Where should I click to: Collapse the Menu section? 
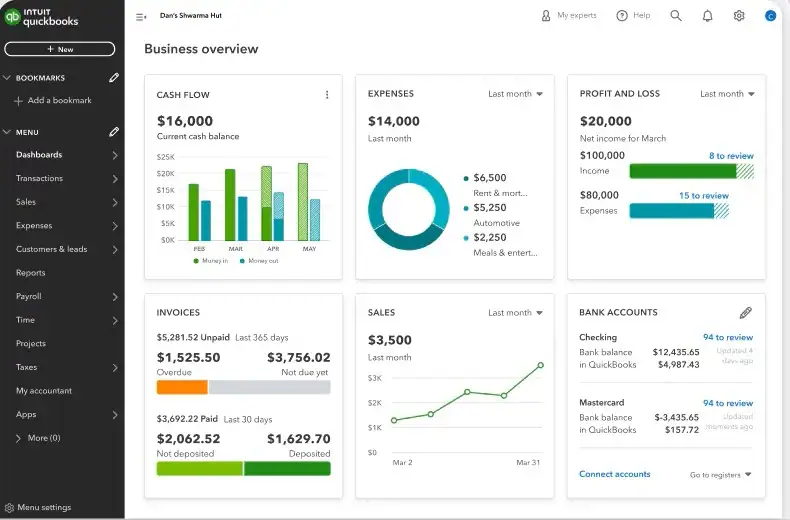[7, 132]
